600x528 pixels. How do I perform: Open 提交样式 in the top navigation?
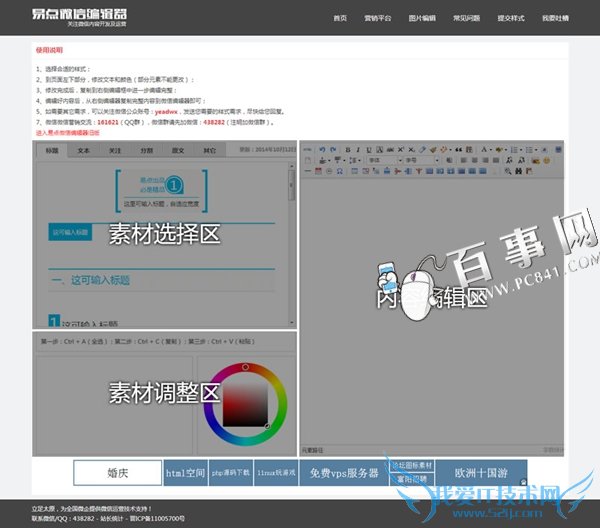point(511,18)
